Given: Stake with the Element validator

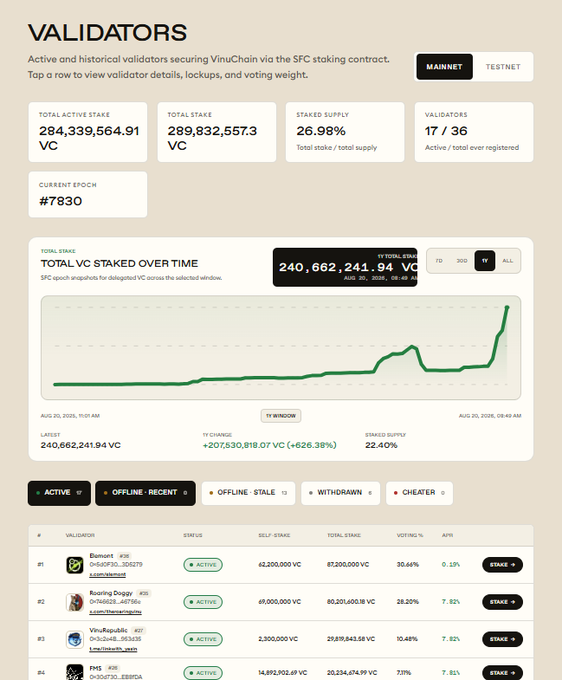Looking at the screenshot, I should (502, 565).
